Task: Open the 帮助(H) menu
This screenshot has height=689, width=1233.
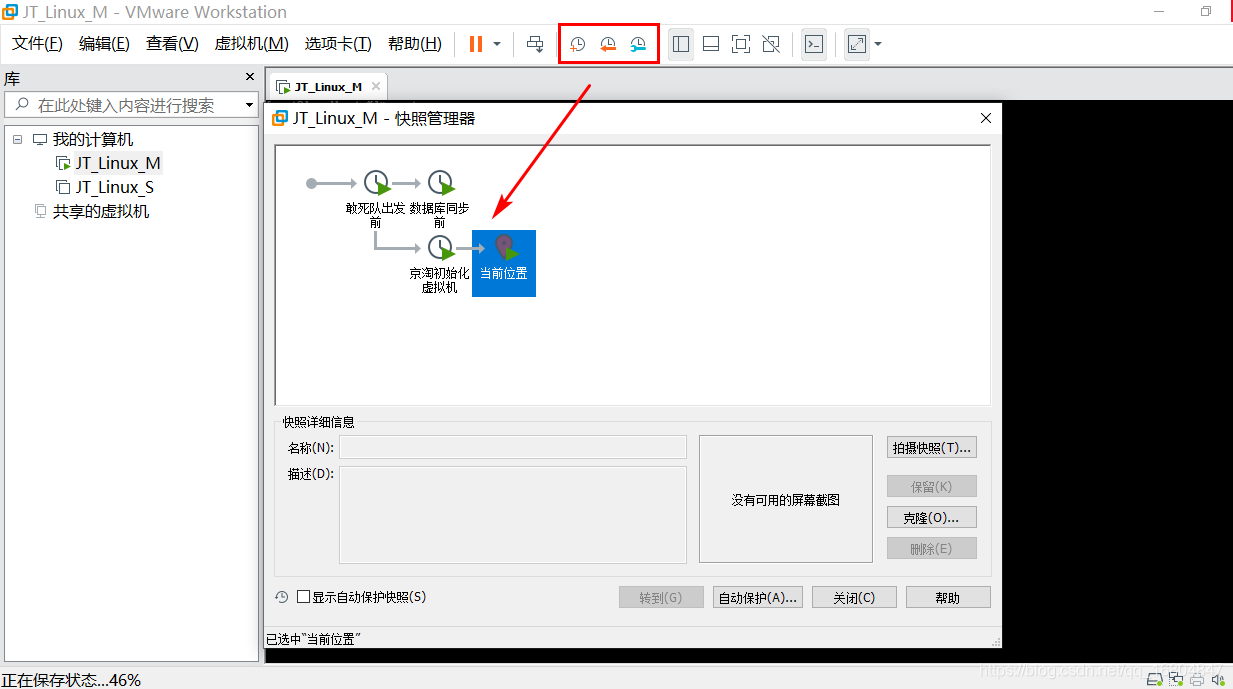Action: pyautogui.click(x=414, y=44)
